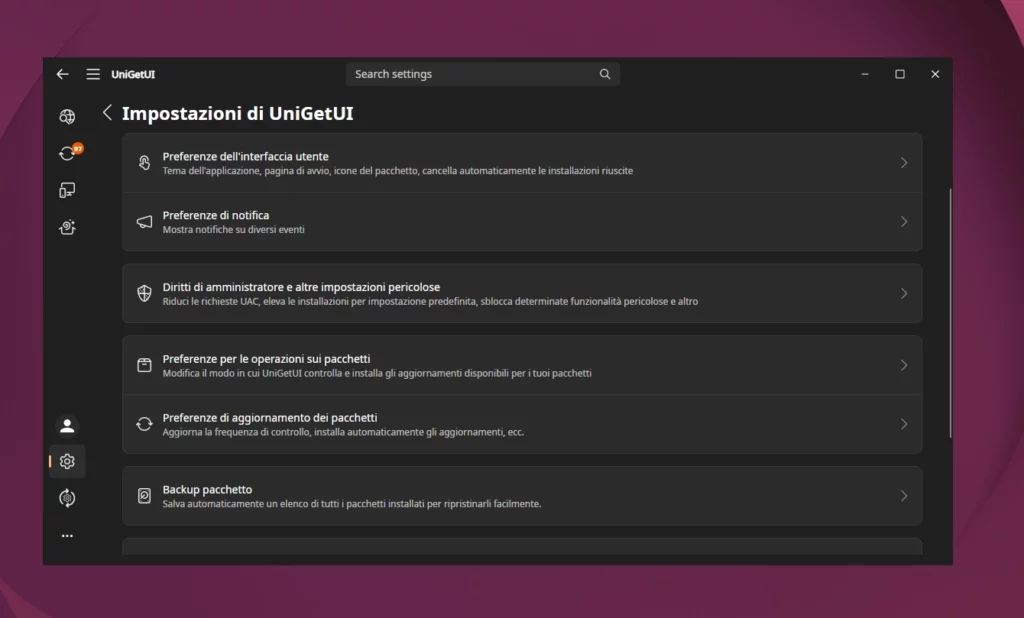This screenshot has height=618, width=1024.
Task: Click the shield icon for administrator rights
Action: 144,293
